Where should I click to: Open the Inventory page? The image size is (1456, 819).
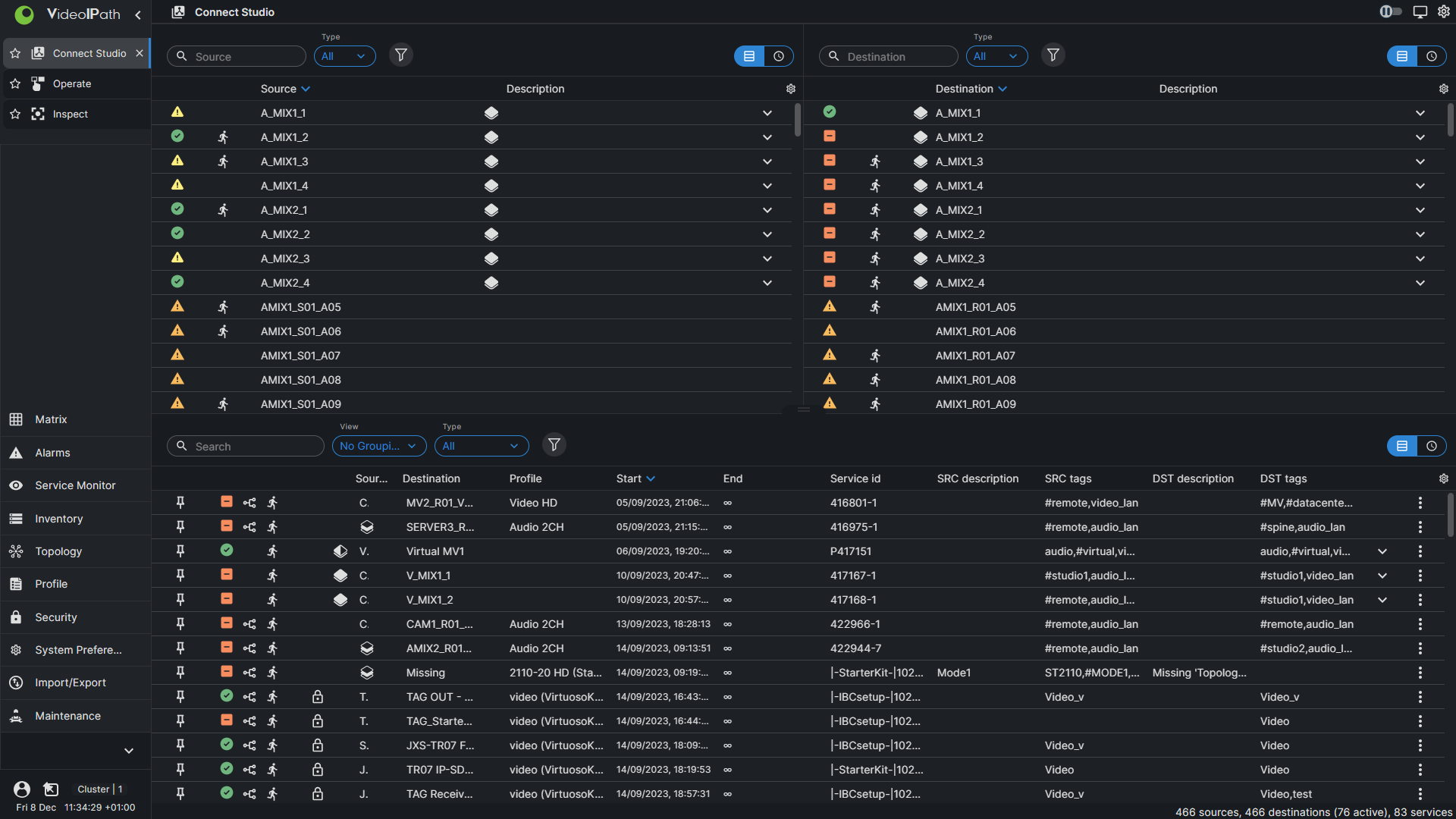tap(58, 519)
